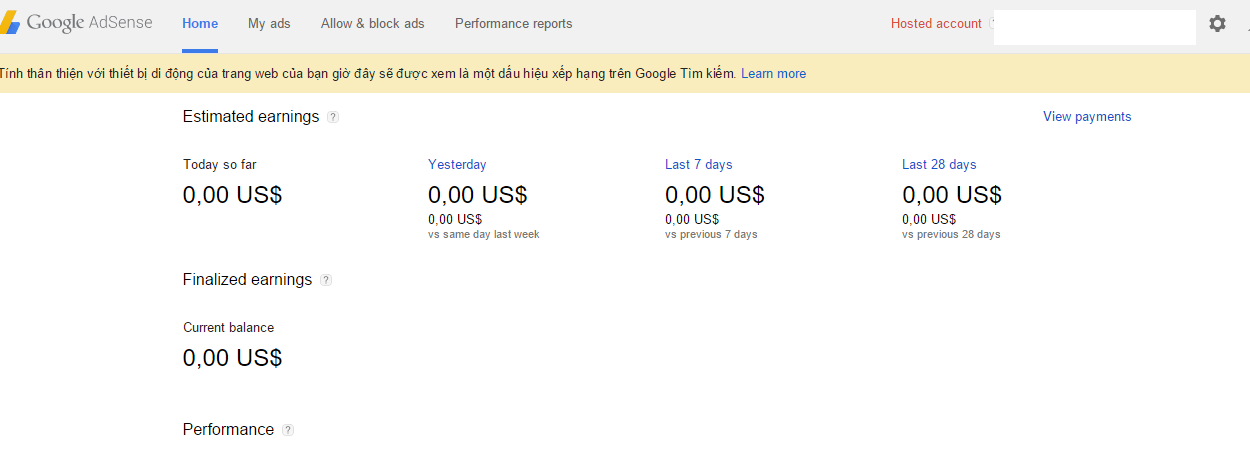This screenshot has height=469, width=1250.
Task: Click help icon next to Performance heading
Action: (288, 430)
